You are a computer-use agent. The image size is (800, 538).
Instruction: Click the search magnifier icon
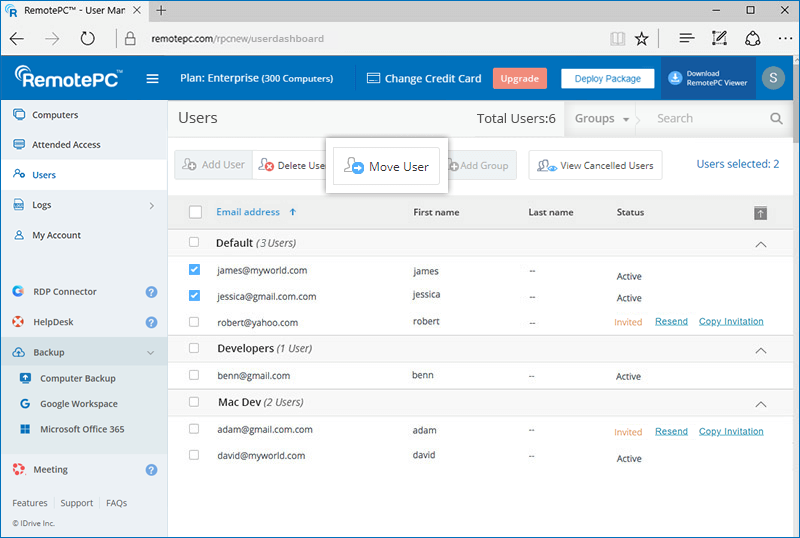(776, 118)
